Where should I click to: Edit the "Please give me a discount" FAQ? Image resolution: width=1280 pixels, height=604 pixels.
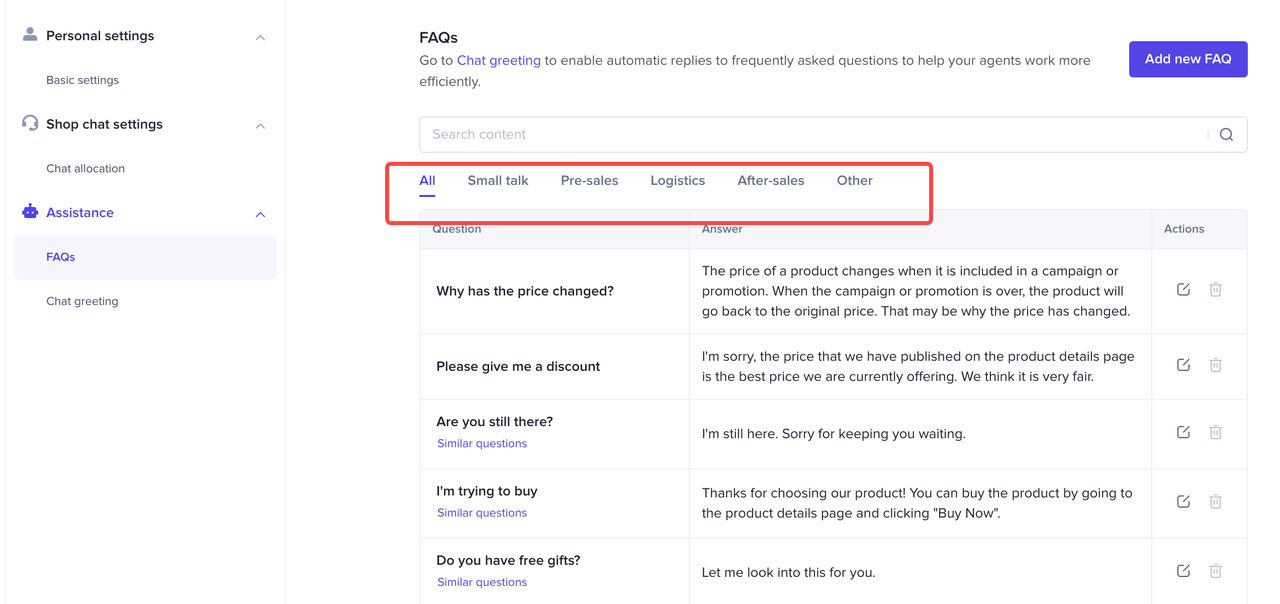click(1183, 365)
